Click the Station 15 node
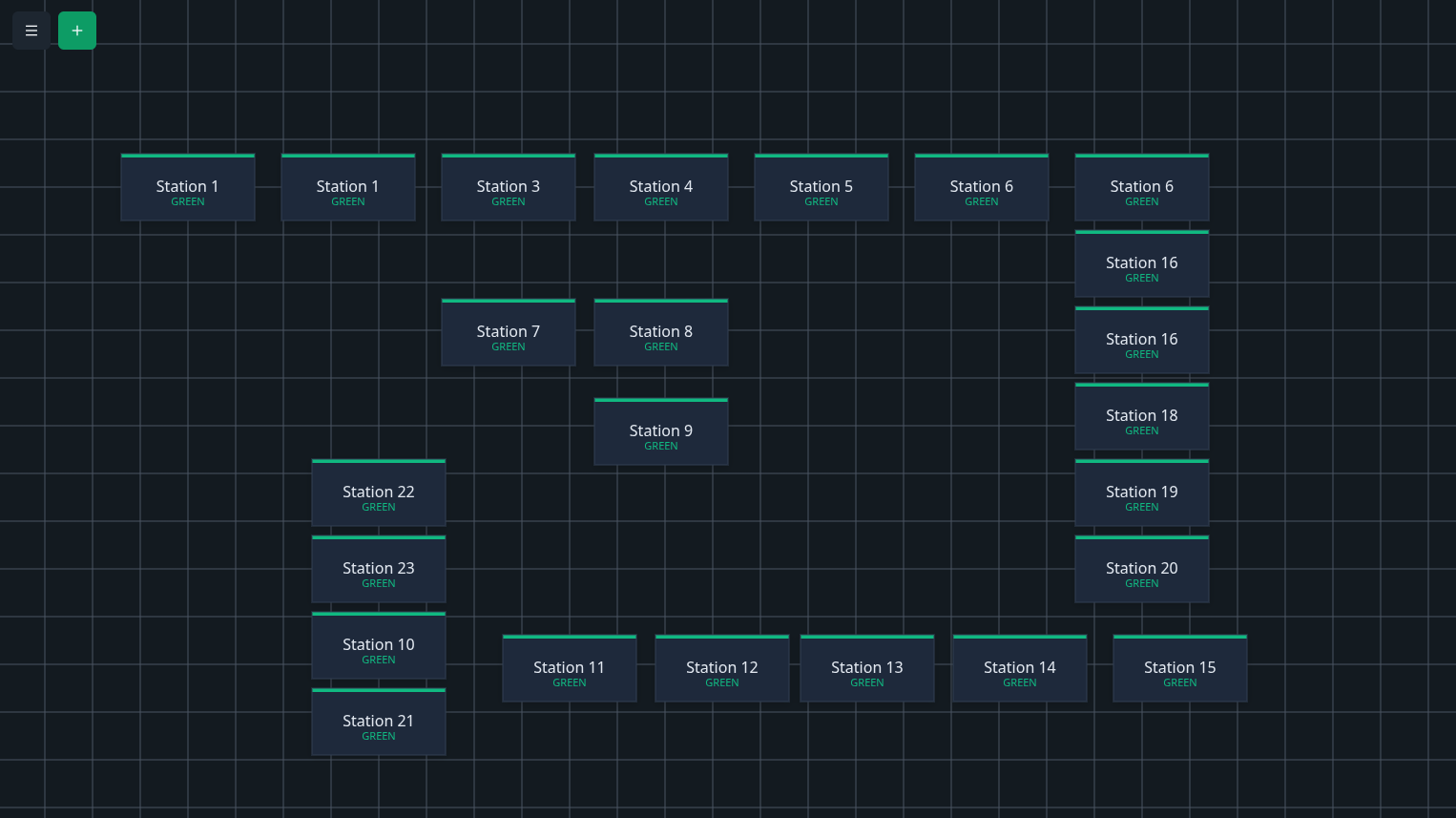The image size is (1456, 818). tap(1179, 668)
